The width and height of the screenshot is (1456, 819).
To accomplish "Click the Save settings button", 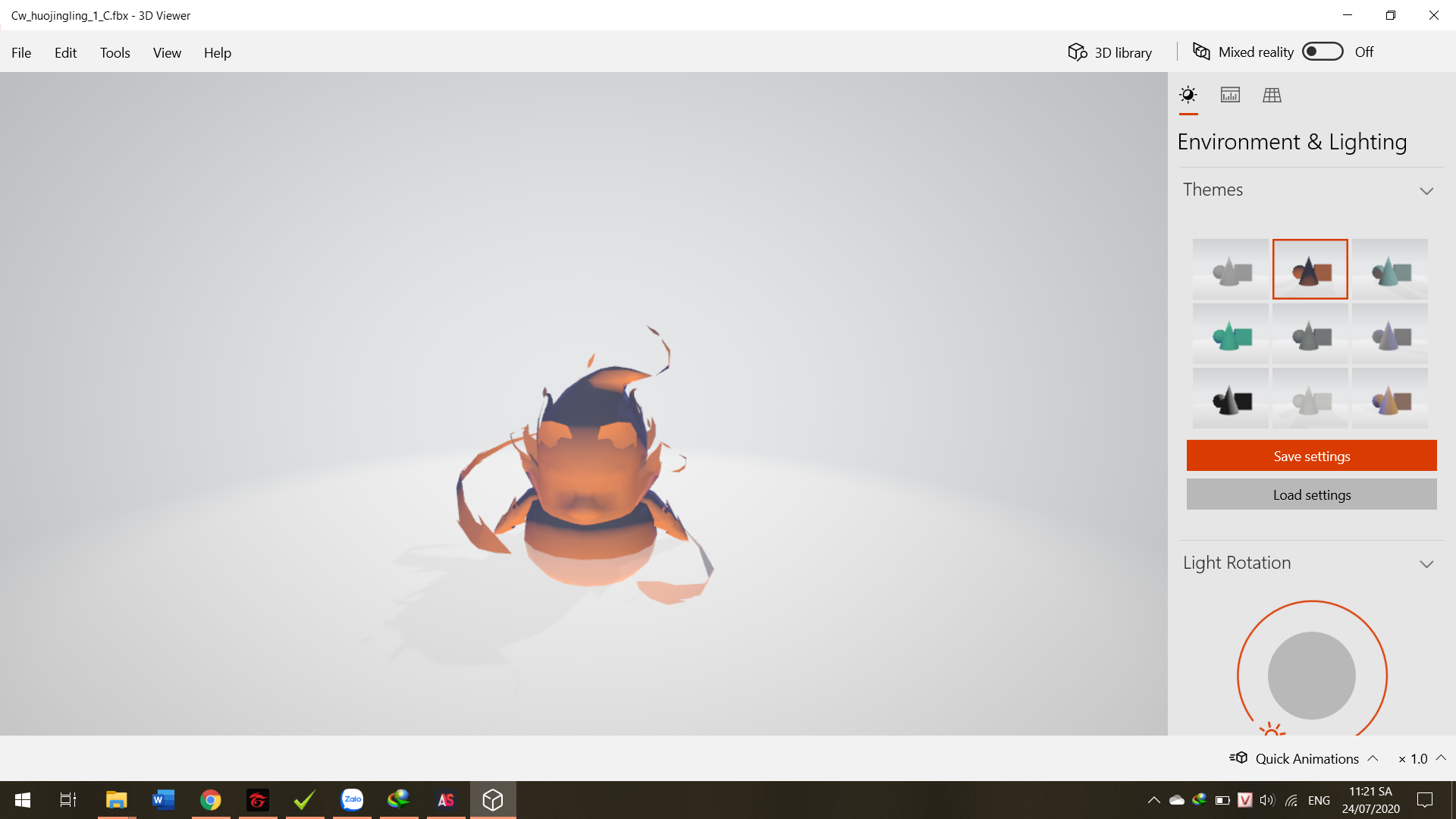I will [x=1311, y=455].
